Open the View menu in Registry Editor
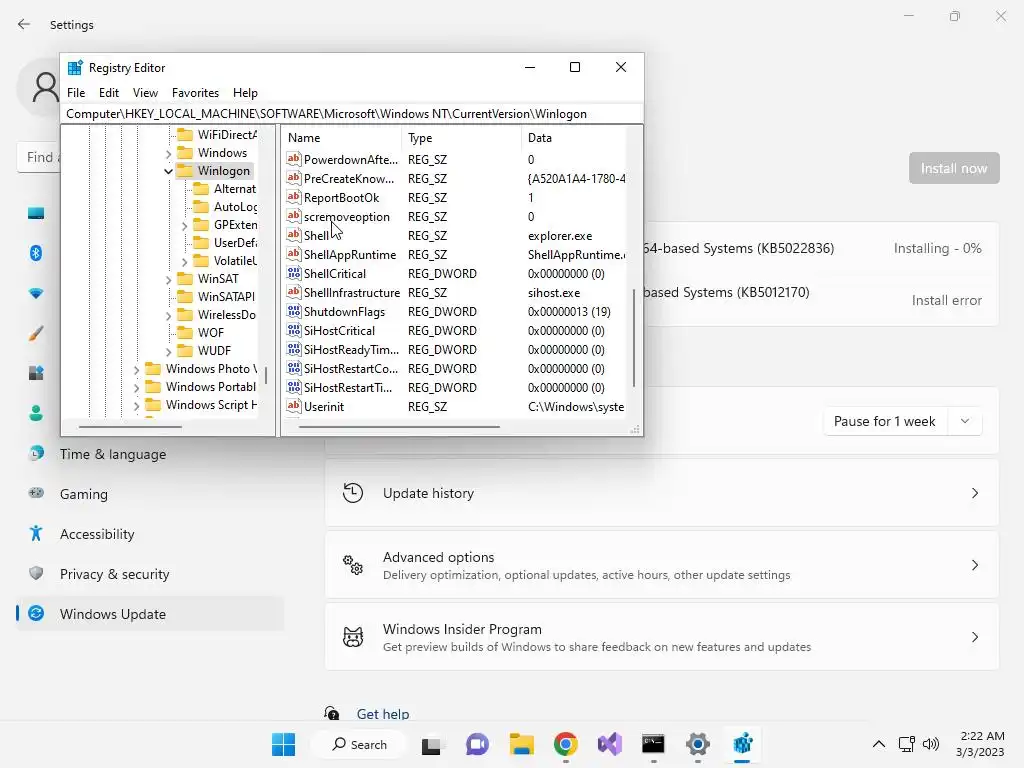 point(145,93)
